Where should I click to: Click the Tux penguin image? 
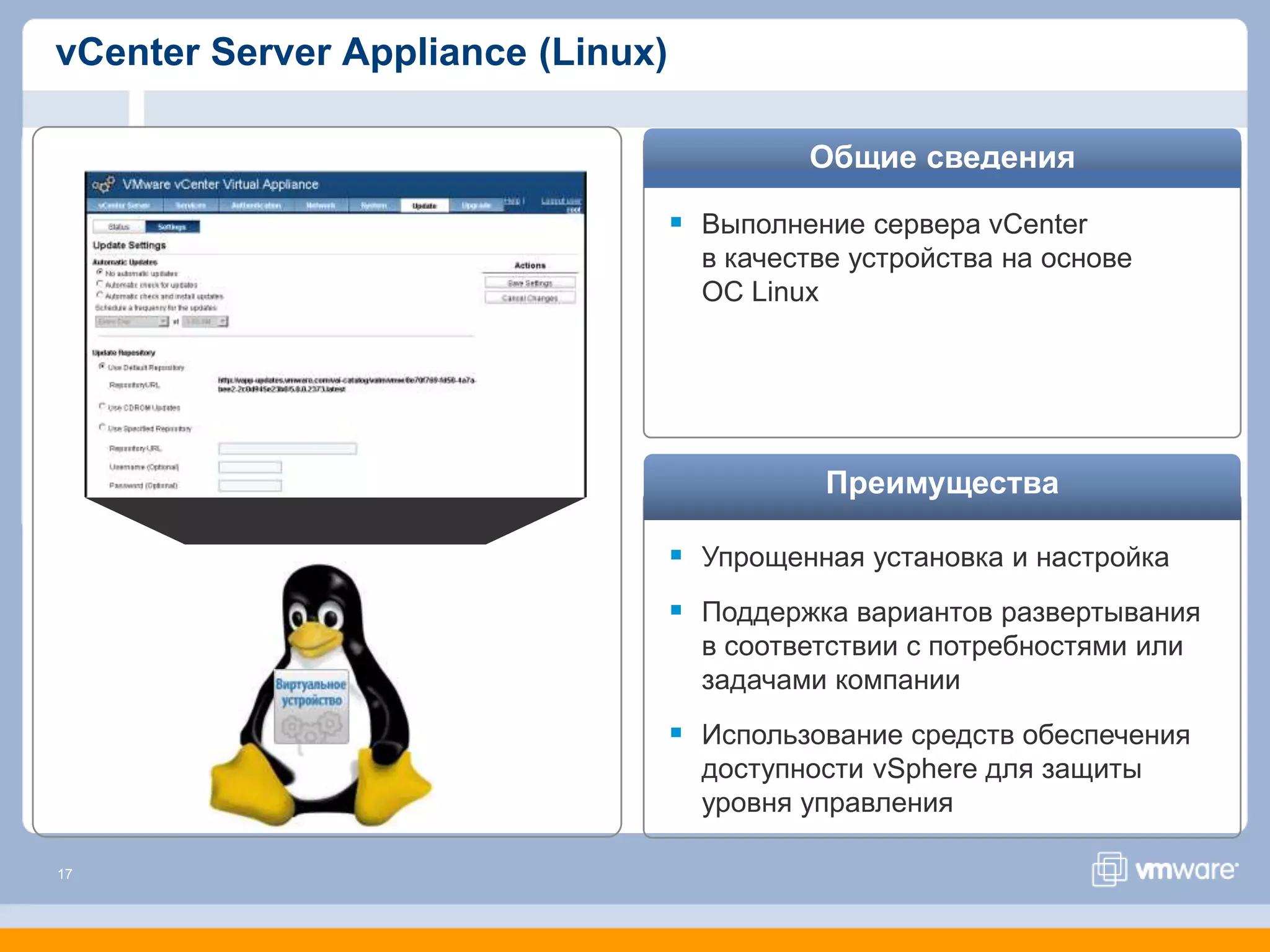(x=320, y=694)
